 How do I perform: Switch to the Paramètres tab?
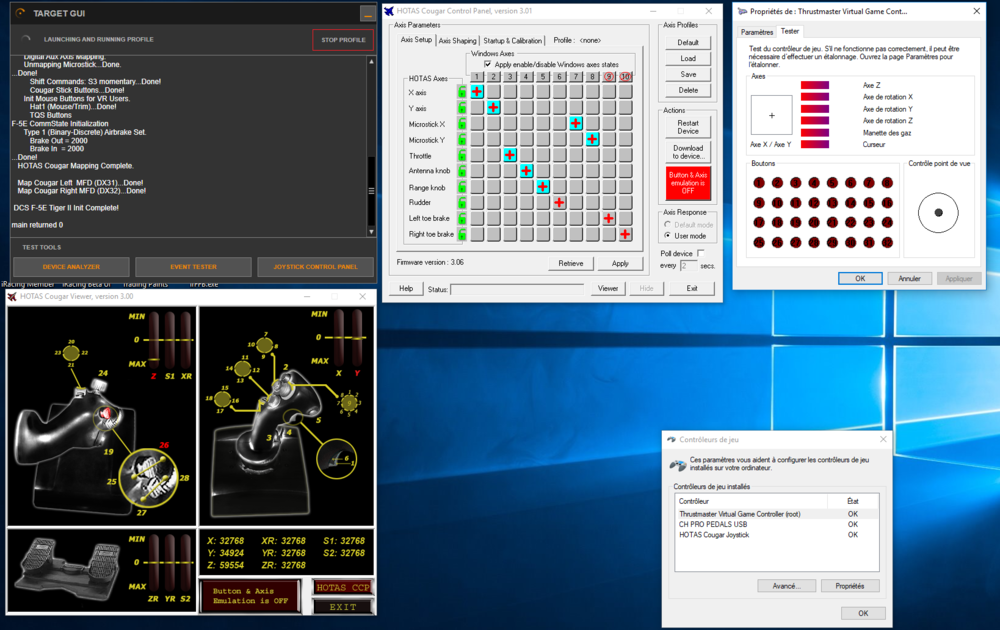point(757,32)
